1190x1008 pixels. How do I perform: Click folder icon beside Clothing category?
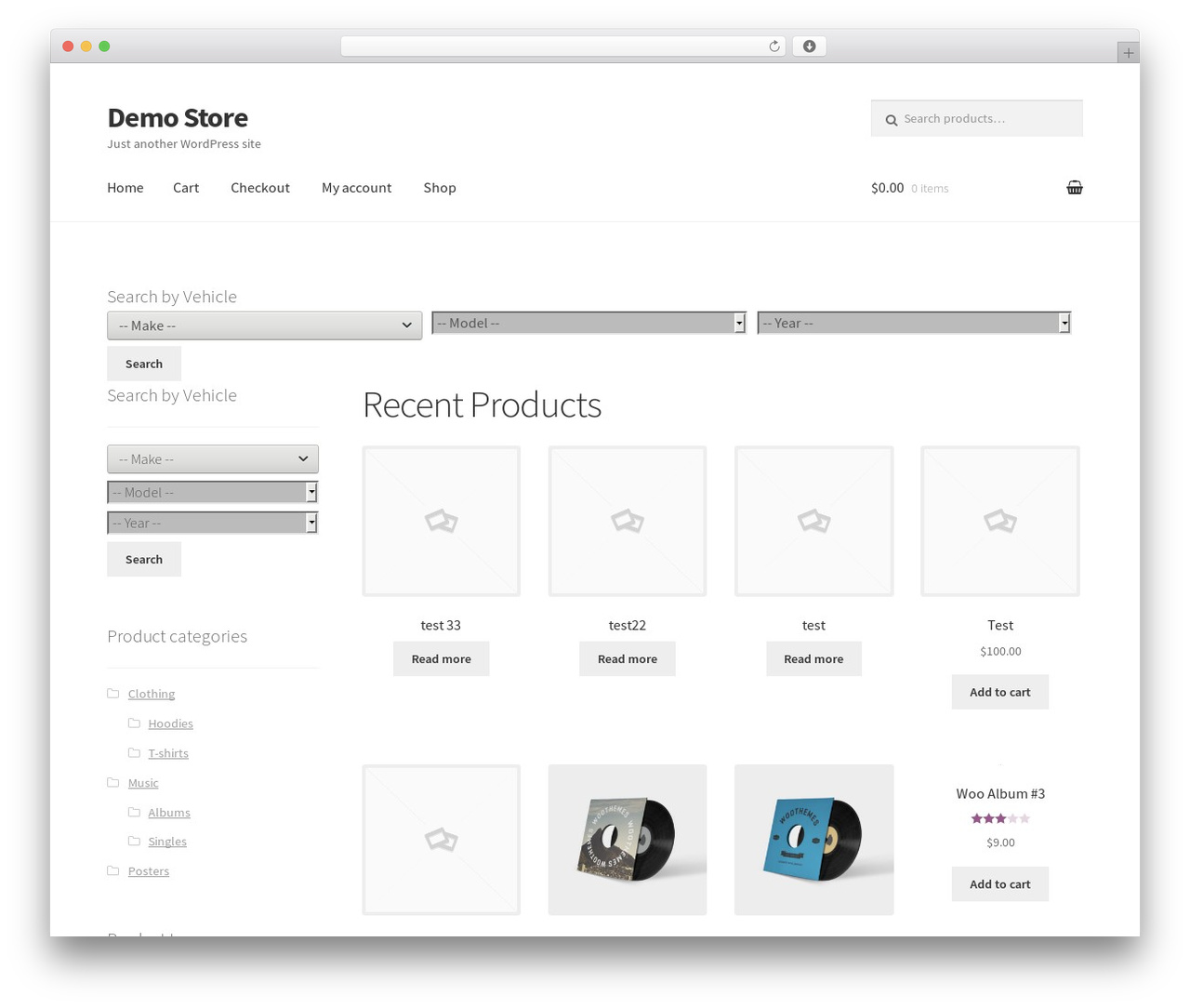[113, 694]
